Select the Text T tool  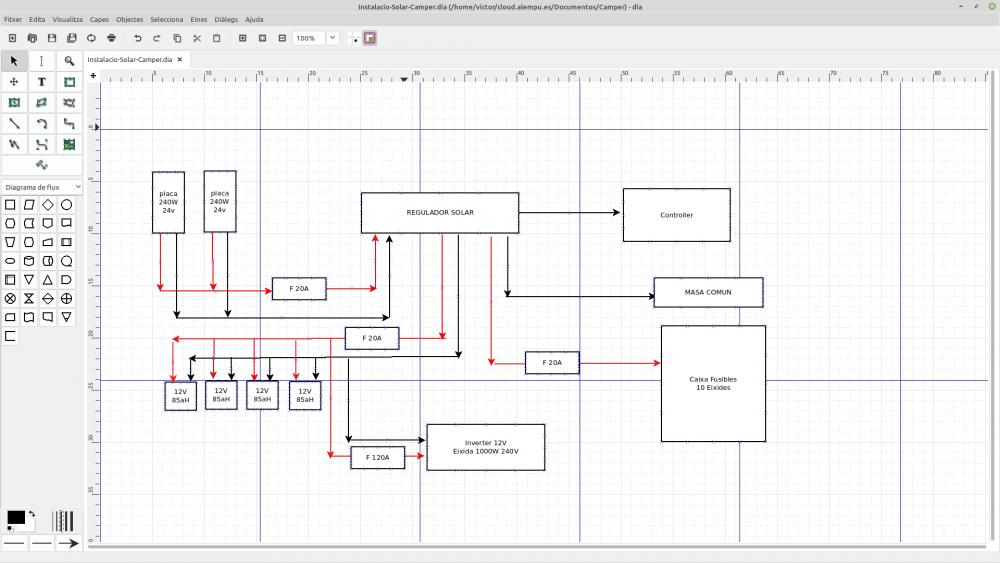point(41,82)
